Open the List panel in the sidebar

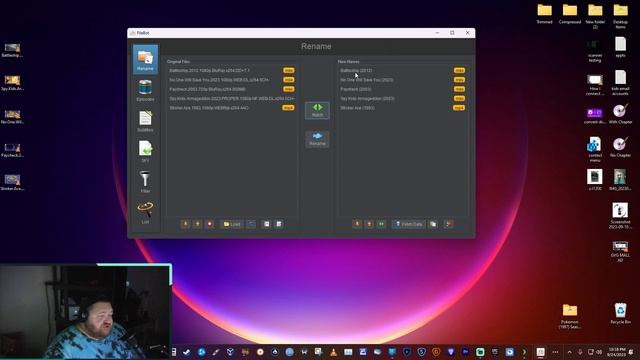click(145, 213)
